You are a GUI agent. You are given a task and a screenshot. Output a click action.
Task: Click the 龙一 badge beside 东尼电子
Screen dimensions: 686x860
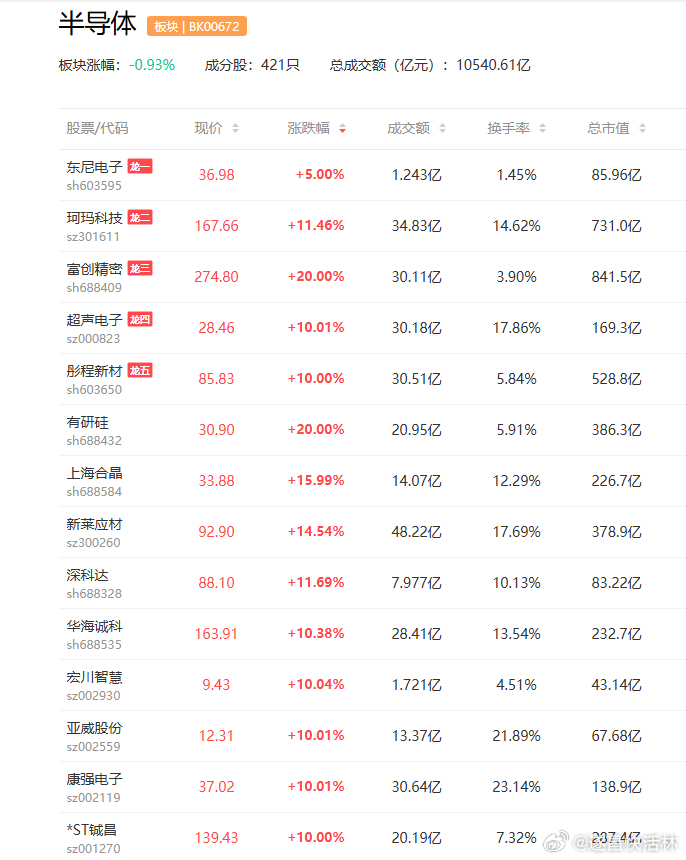pyautogui.click(x=140, y=166)
